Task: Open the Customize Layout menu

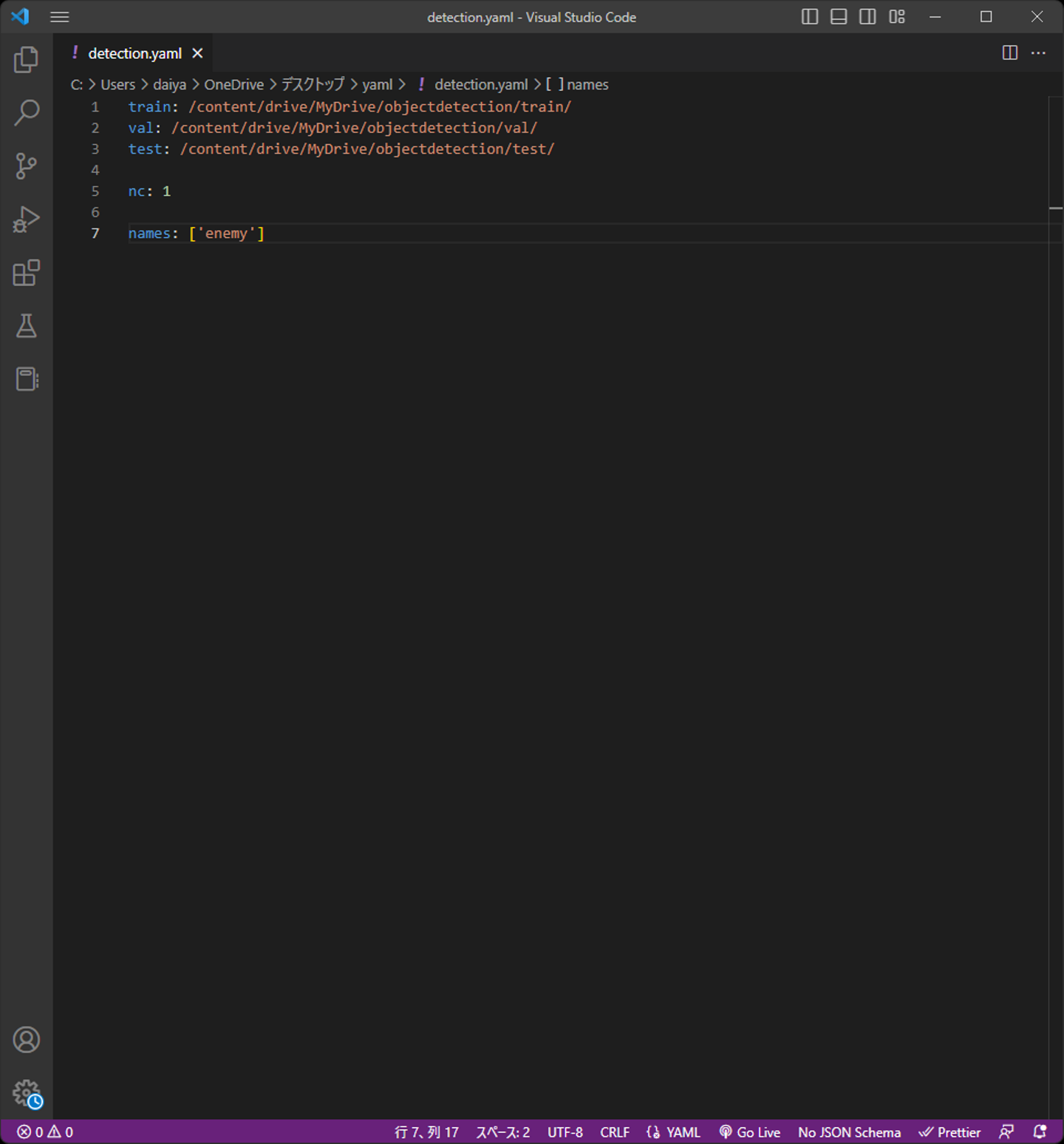Action: point(897,17)
